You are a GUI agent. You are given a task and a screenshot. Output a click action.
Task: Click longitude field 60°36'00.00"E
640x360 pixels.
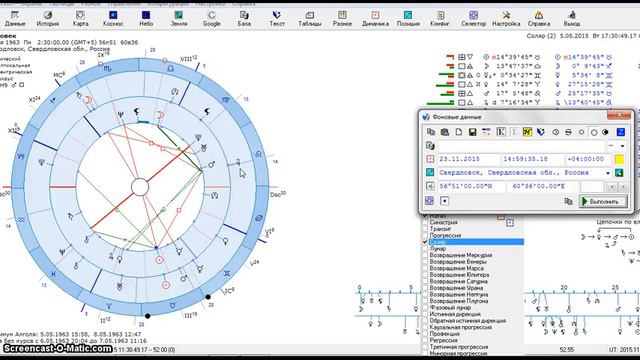(x=542, y=187)
